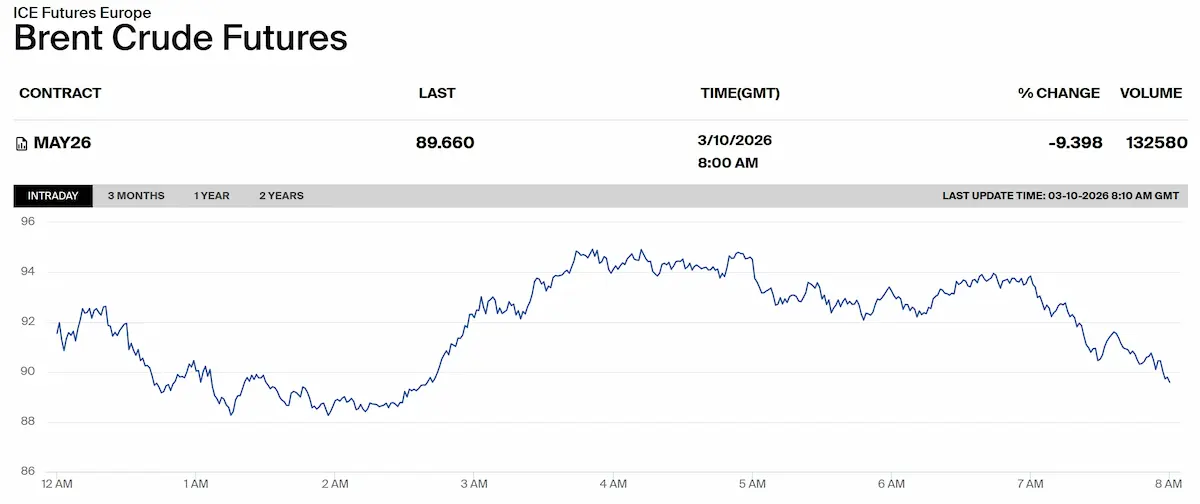The image size is (1200, 504).
Task: Click the 132580 volume value
Action: click(x=1156, y=143)
